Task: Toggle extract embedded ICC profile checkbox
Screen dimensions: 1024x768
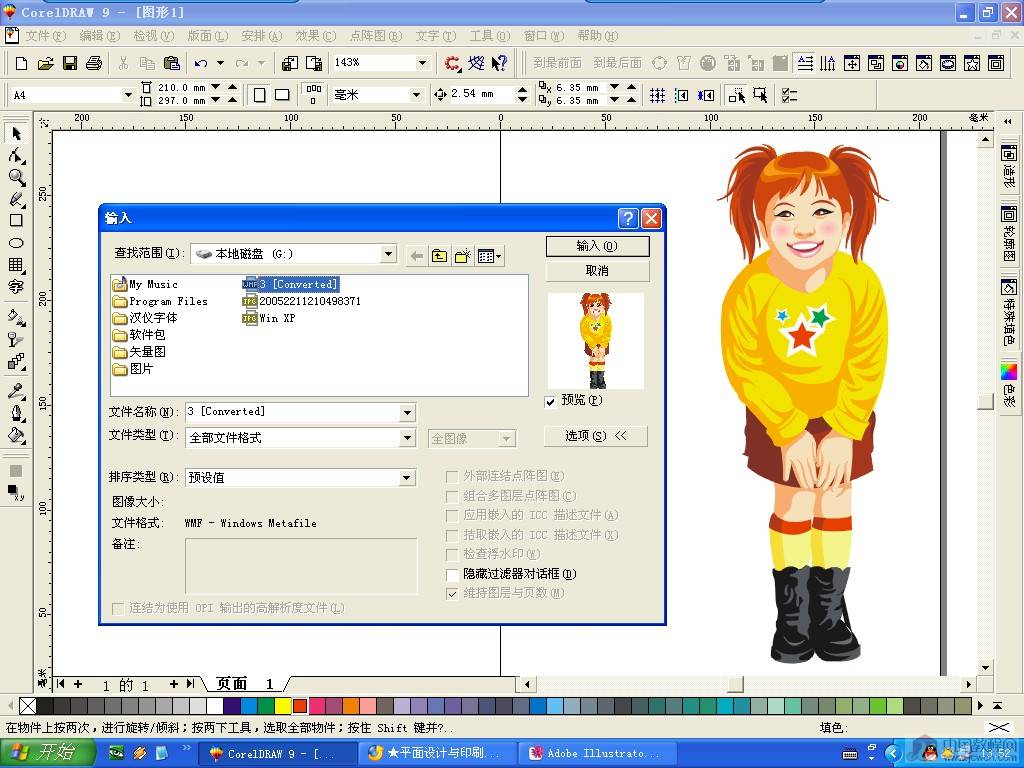Action: point(451,536)
